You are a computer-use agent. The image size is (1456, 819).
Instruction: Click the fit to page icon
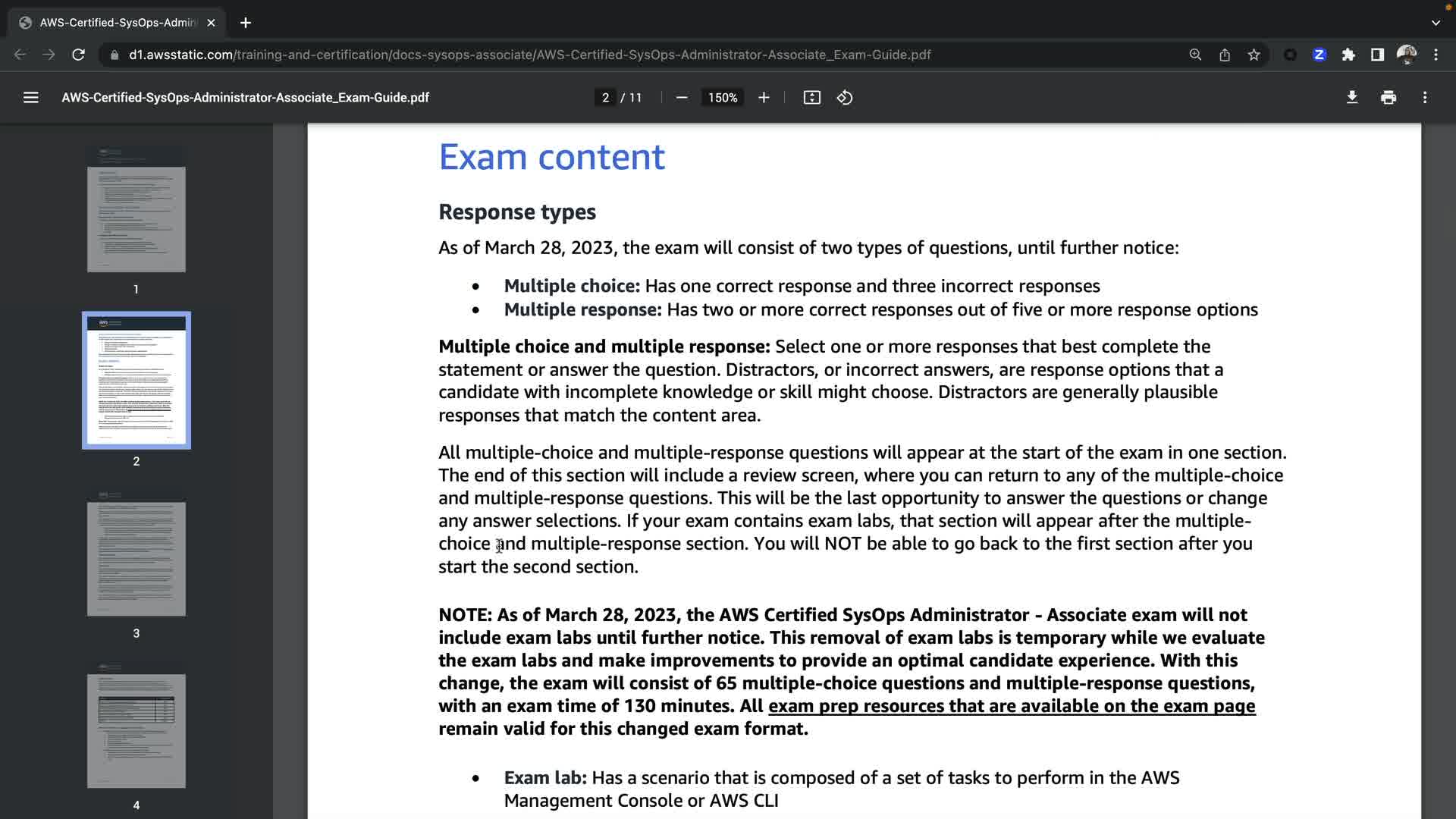tap(811, 97)
